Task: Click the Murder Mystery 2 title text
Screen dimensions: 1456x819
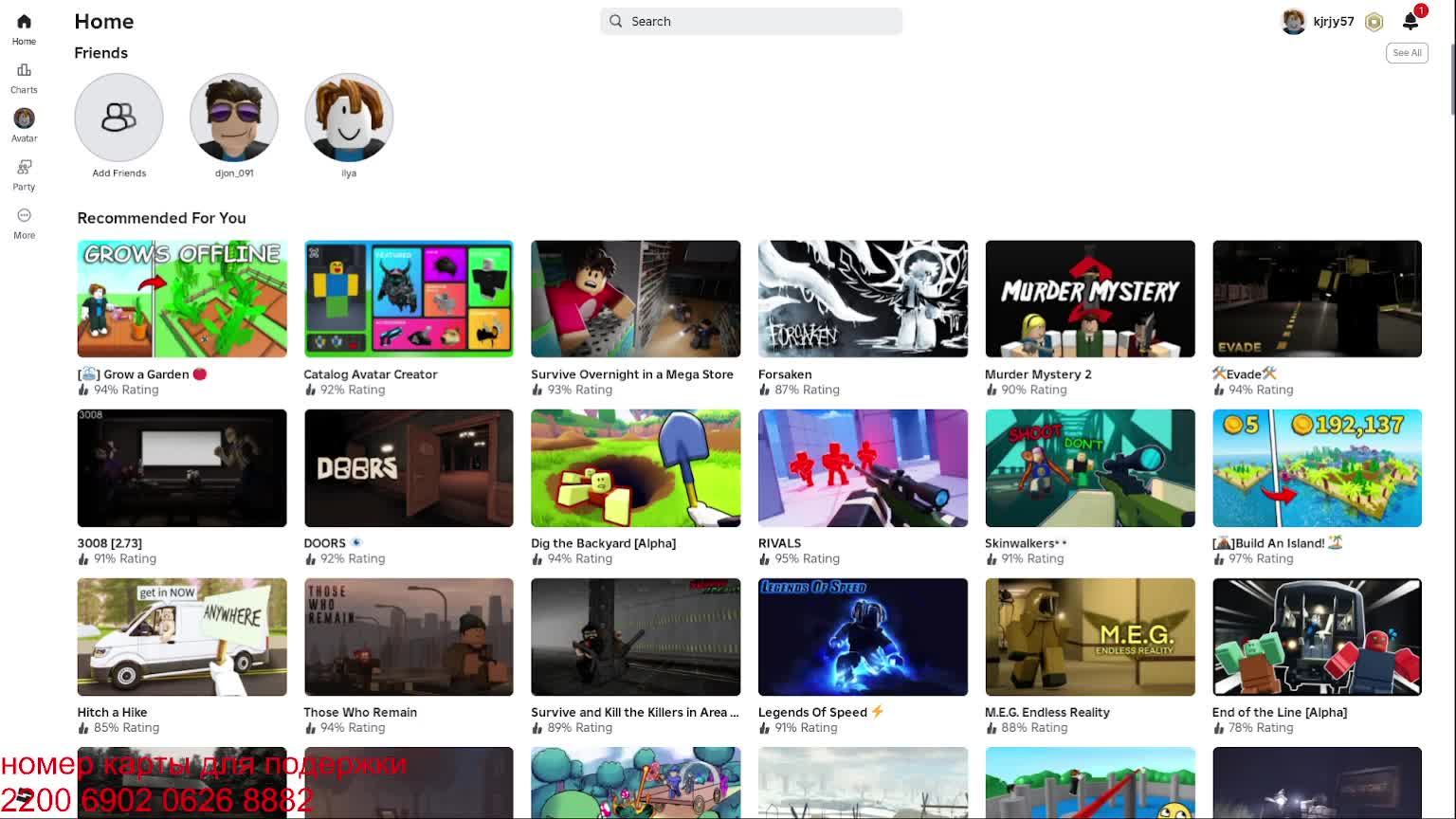Action: coord(1038,374)
